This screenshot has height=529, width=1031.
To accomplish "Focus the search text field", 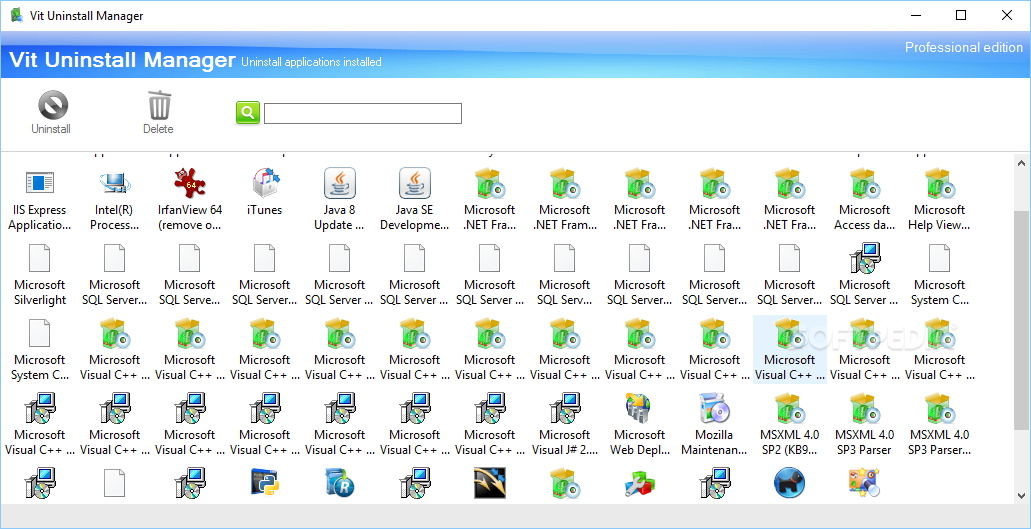I will (x=363, y=113).
